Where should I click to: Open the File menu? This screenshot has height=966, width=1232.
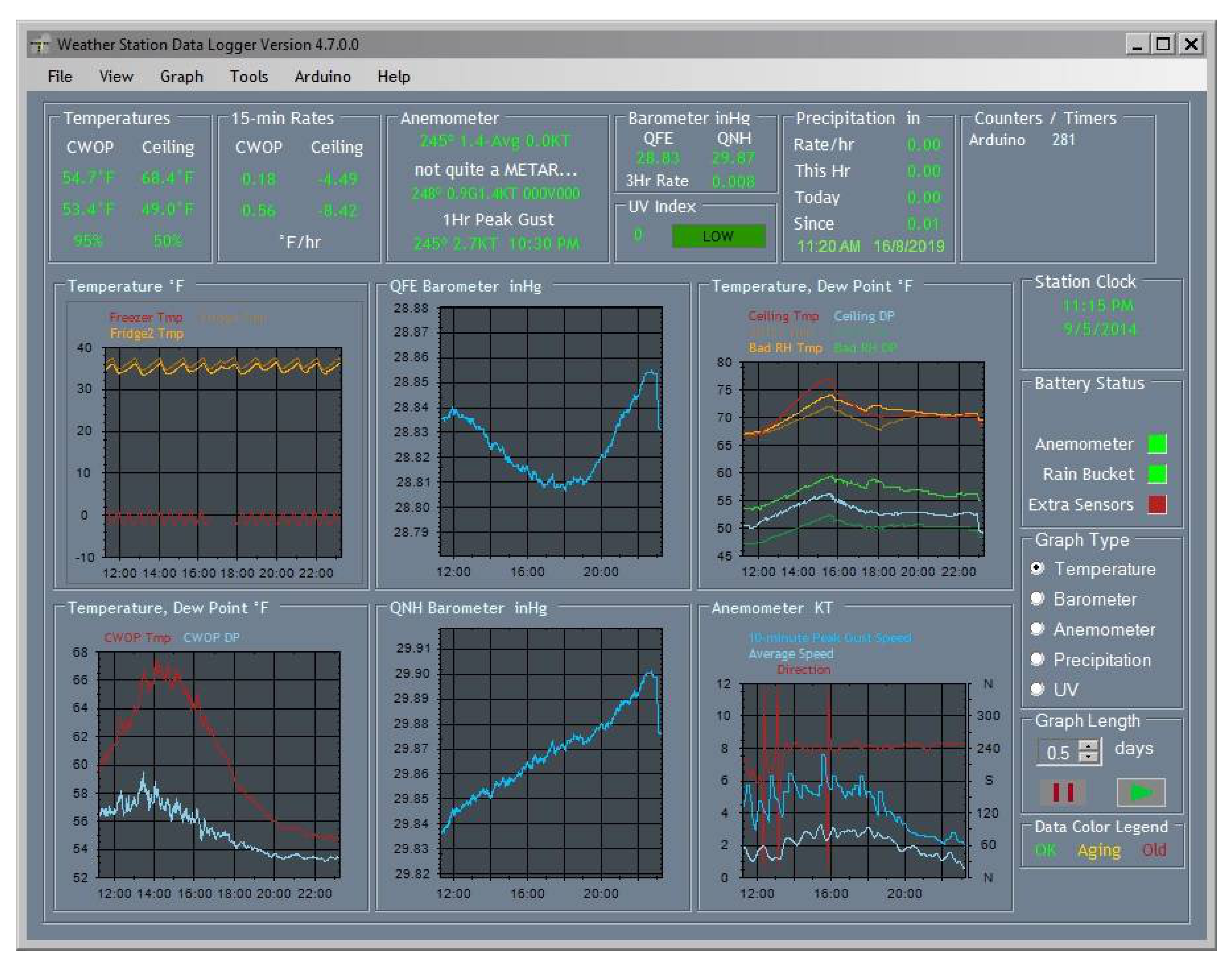60,76
